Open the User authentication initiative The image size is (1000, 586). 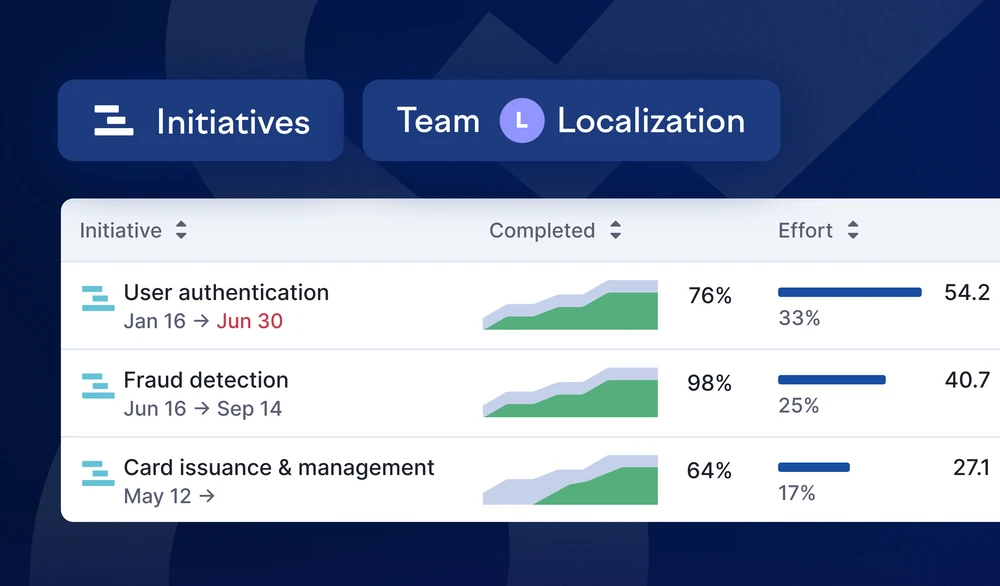pos(226,293)
